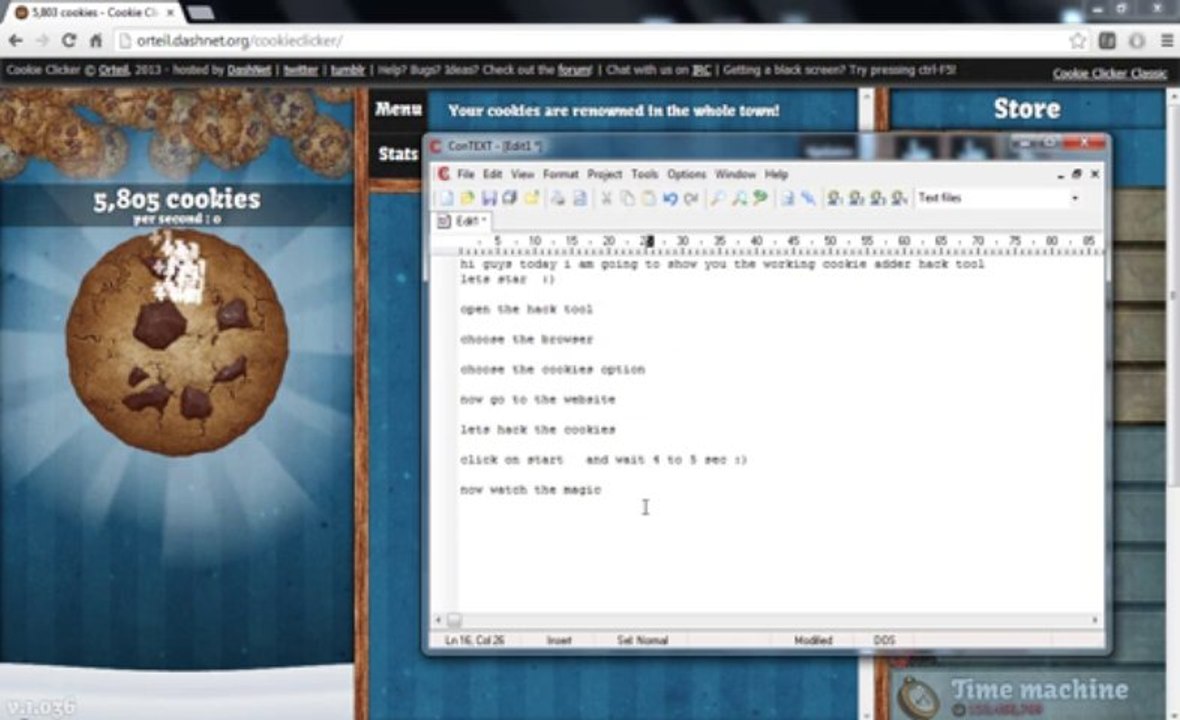Click the Print icon in ConTEXT toolbar

558,198
